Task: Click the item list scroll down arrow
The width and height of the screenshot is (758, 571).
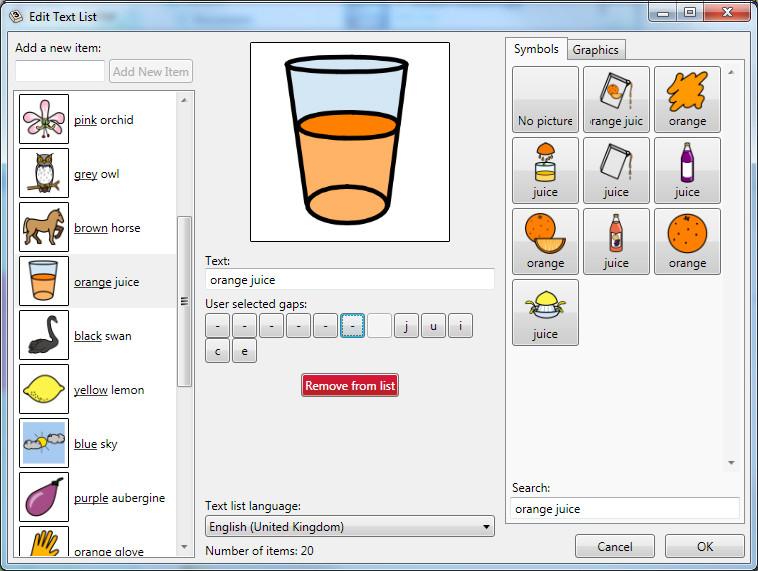Action: pos(184,547)
